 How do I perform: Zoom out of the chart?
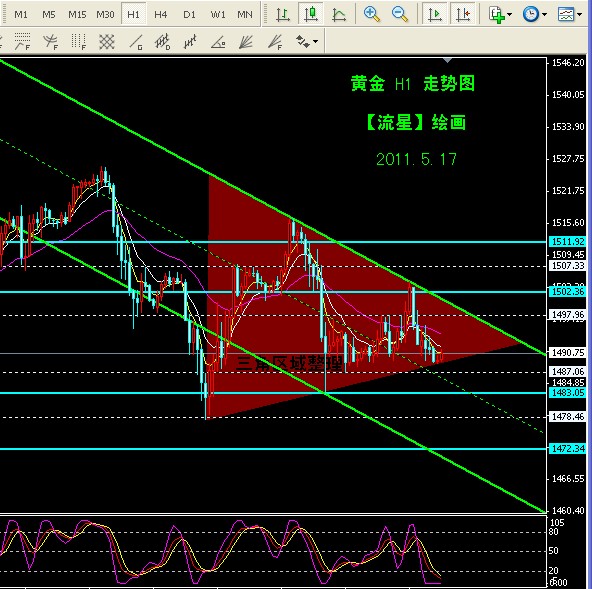(x=399, y=14)
